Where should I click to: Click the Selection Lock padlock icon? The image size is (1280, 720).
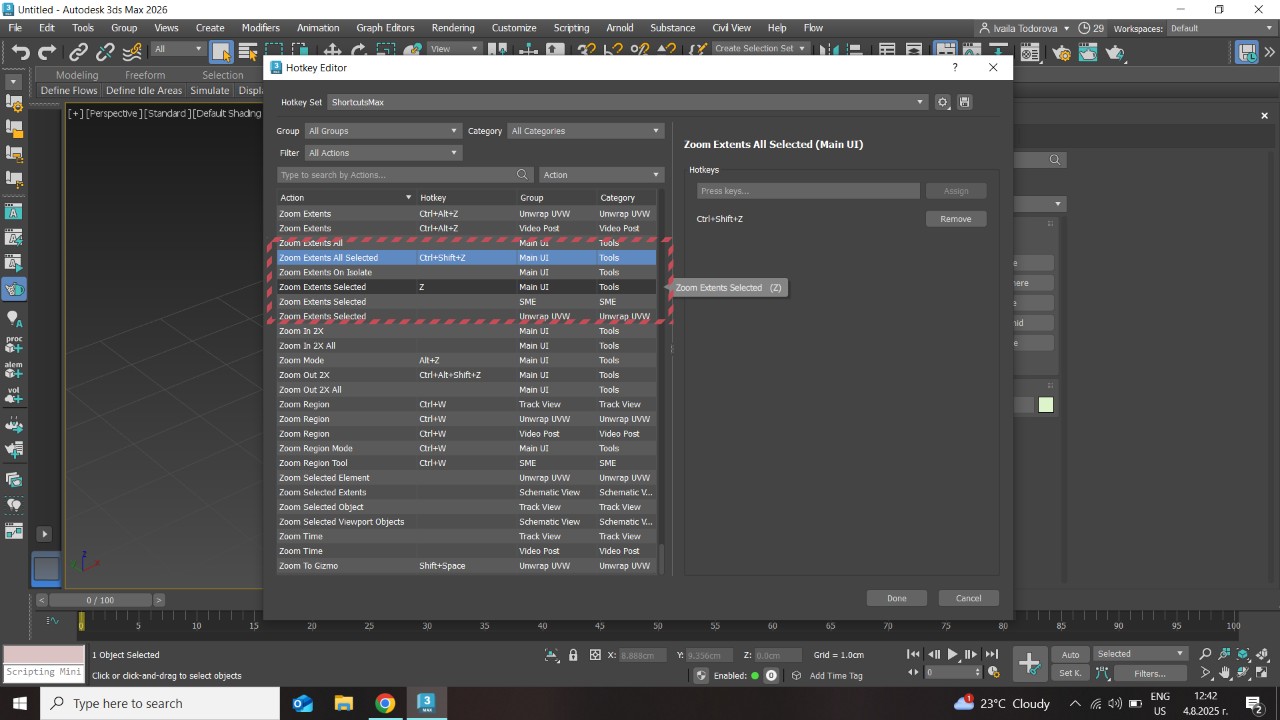[x=573, y=655]
